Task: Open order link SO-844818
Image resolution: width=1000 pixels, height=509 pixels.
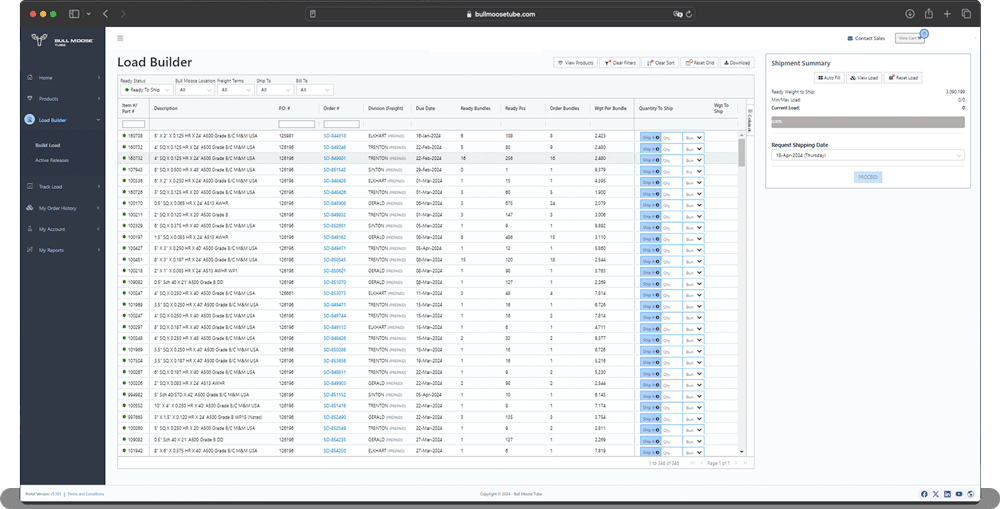Action: click(334, 135)
